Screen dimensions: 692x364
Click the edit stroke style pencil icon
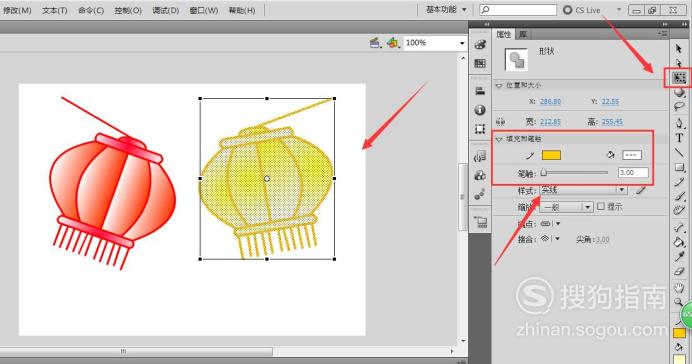(641, 190)
